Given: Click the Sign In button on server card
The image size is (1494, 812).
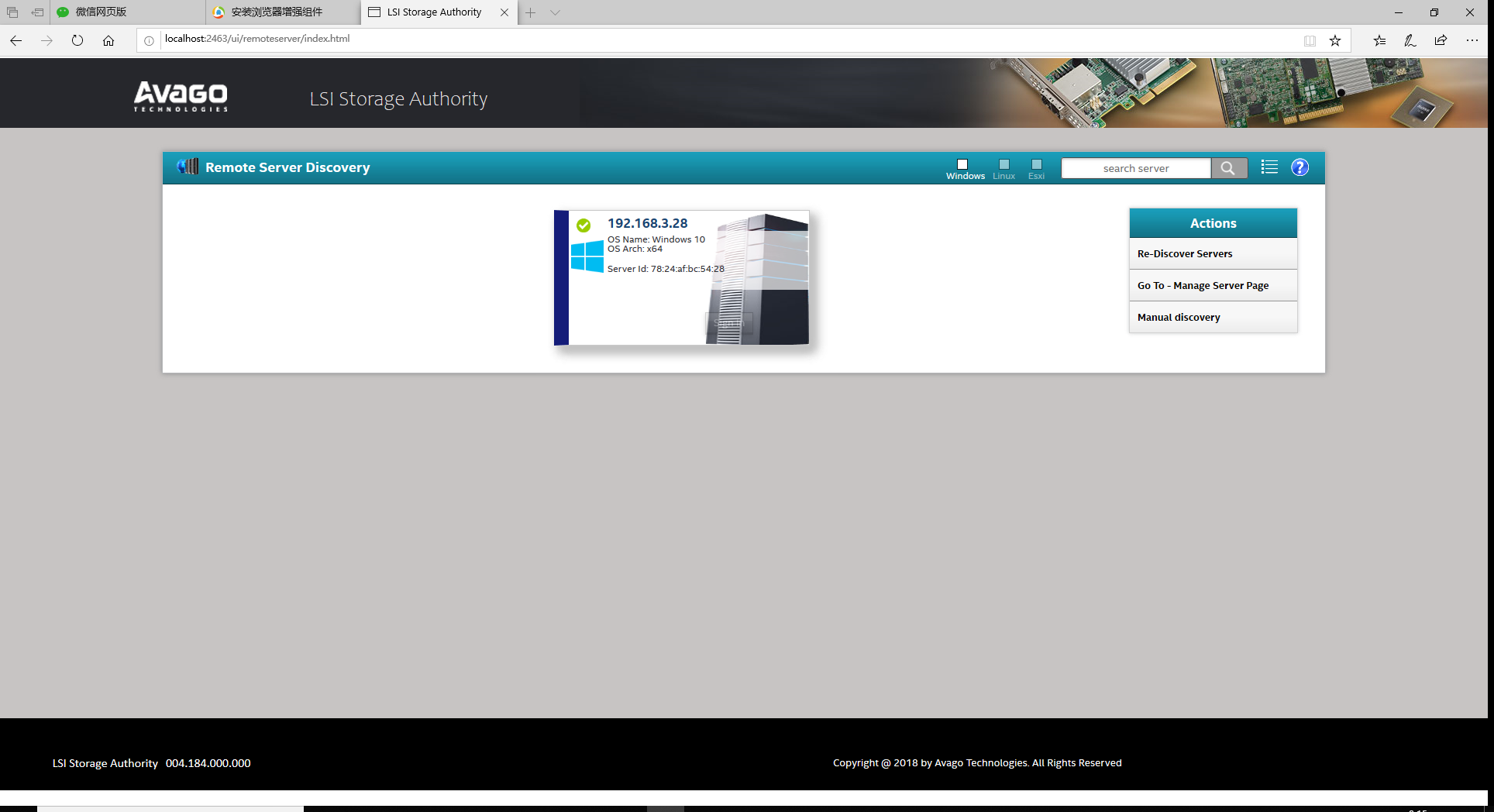Looking at the screenshot, I should [x=728, y=323].
